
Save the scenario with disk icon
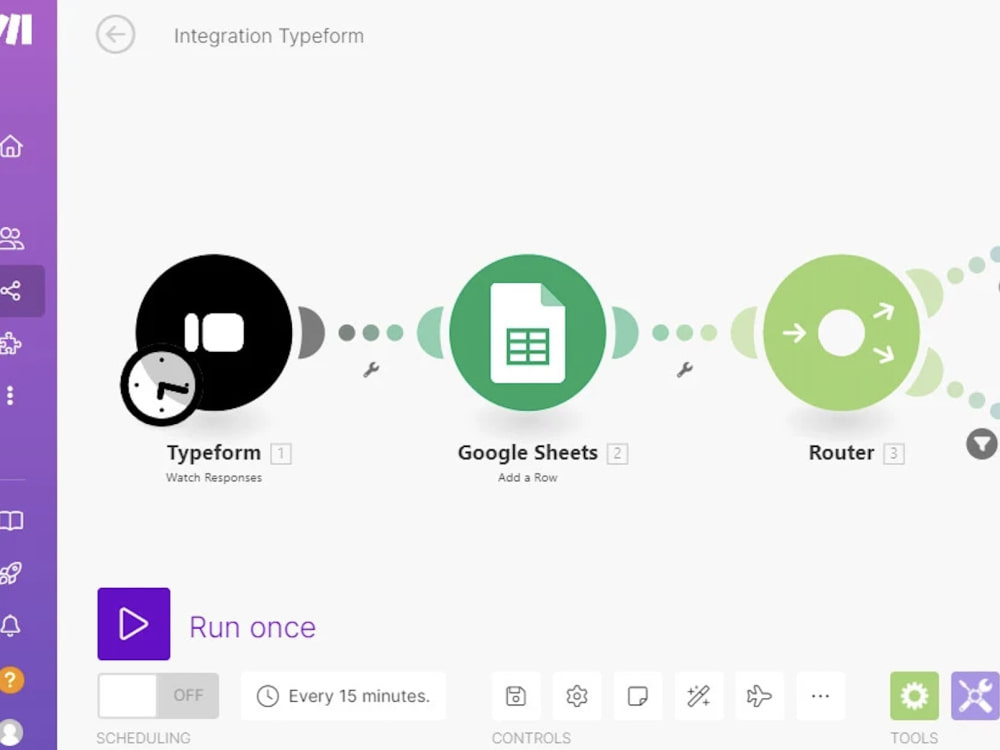coord(516,696)
